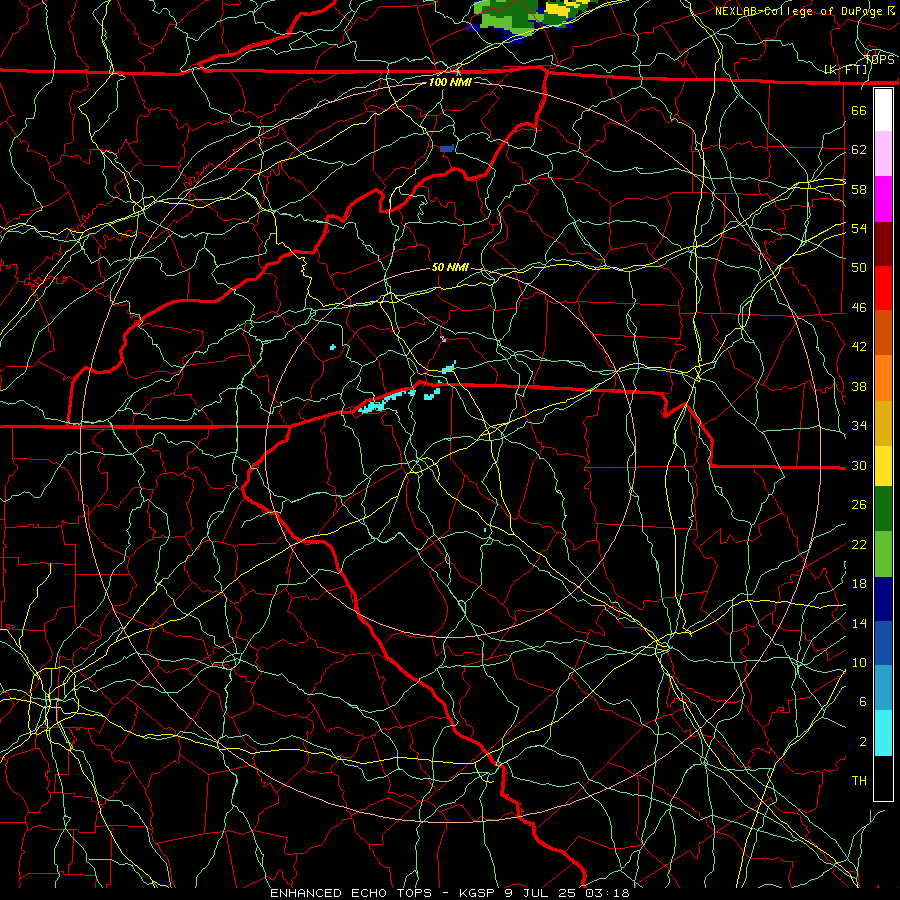Viewport: 900px width, 900px height.
Task: Pick the magenta legend color block
Action: click(883, 199)
